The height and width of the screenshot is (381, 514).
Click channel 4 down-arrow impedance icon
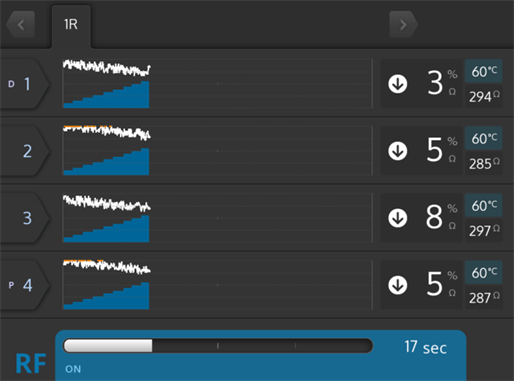pyautogui.click(x=398, y=285)
